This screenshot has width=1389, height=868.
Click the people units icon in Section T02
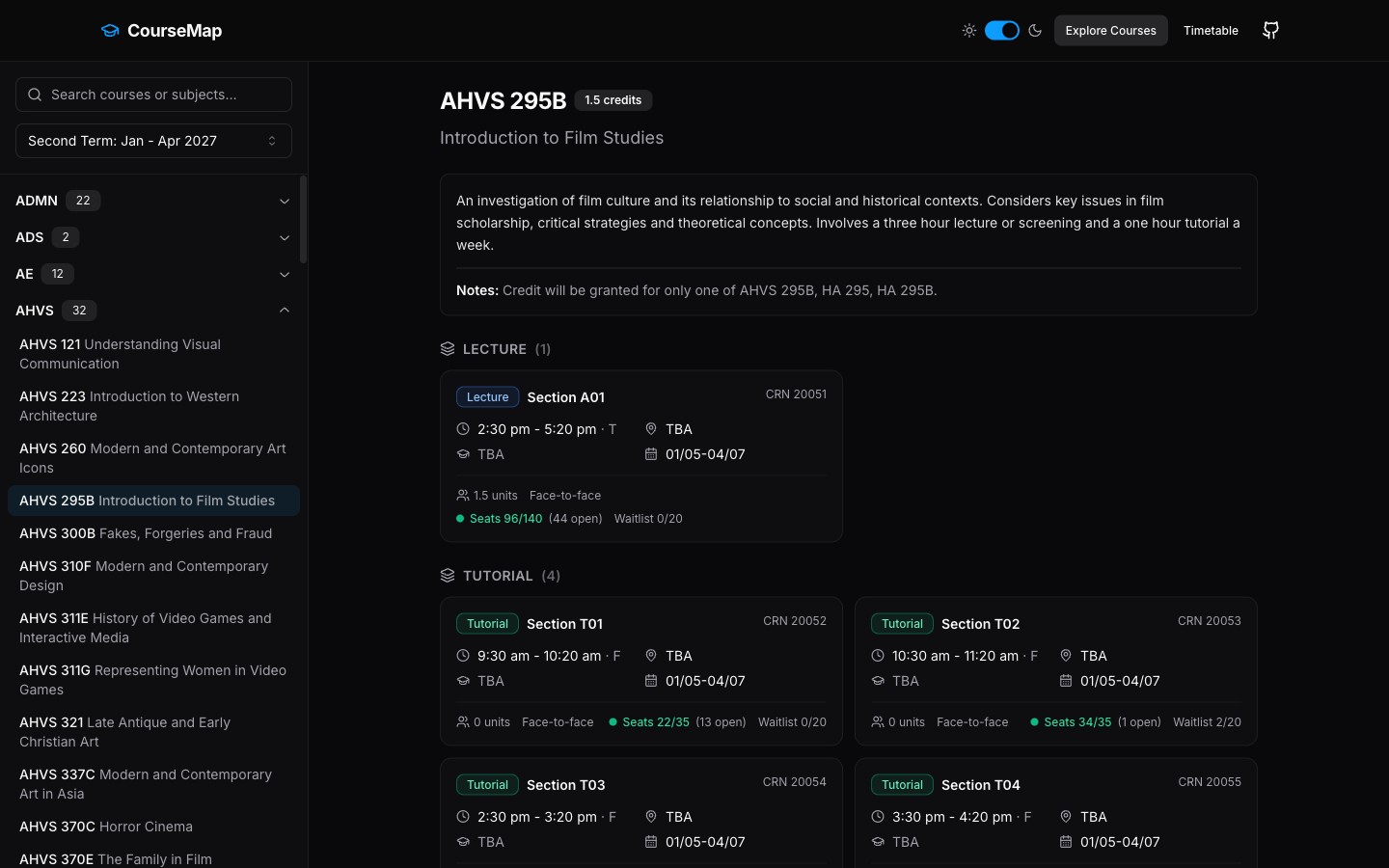coord(878,722)
